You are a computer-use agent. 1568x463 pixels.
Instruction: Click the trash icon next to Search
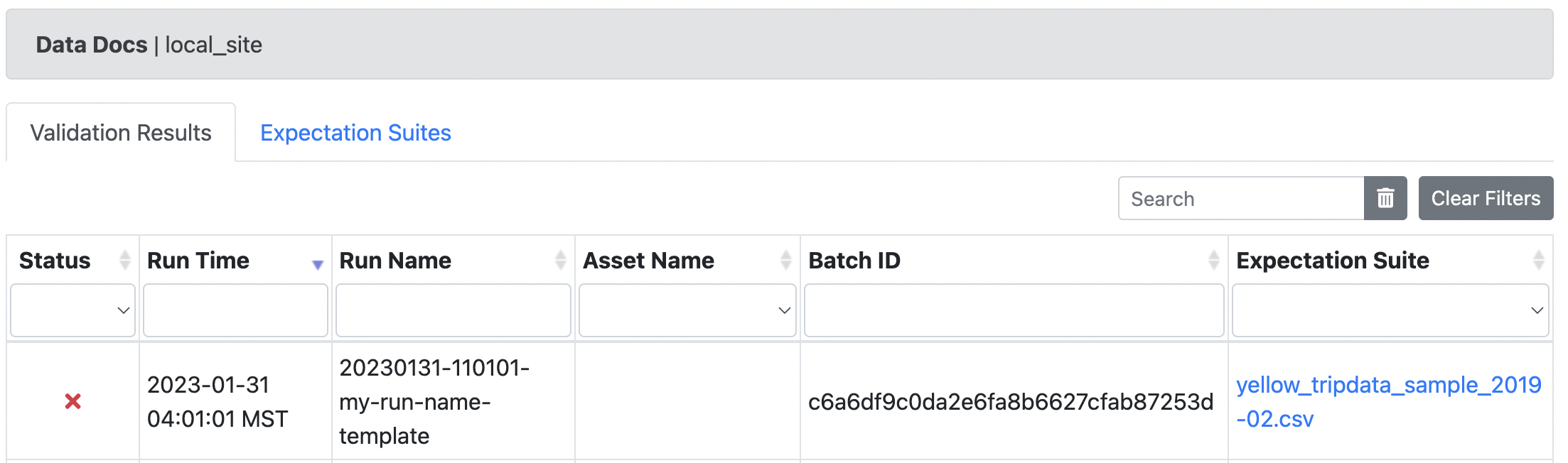[x=1386, y=198]
